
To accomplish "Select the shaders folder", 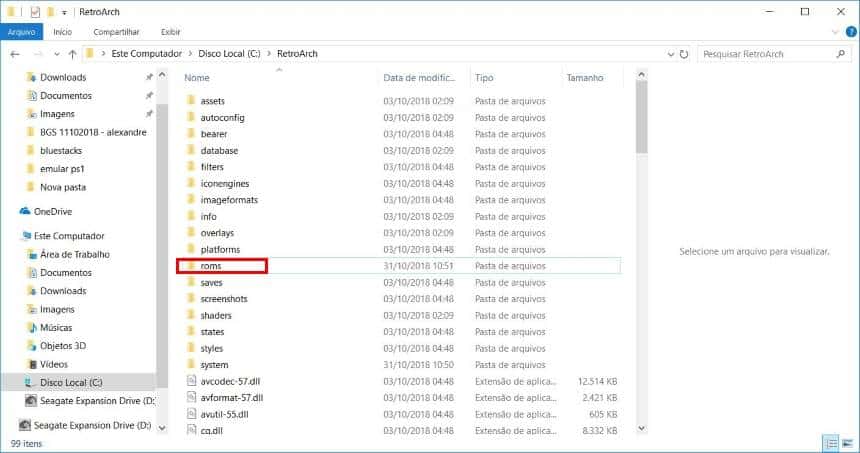I will 216,315.
